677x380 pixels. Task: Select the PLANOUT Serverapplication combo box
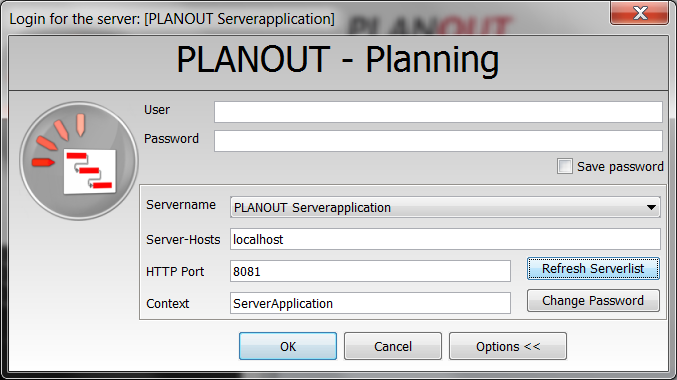click(x=445, y=207)
